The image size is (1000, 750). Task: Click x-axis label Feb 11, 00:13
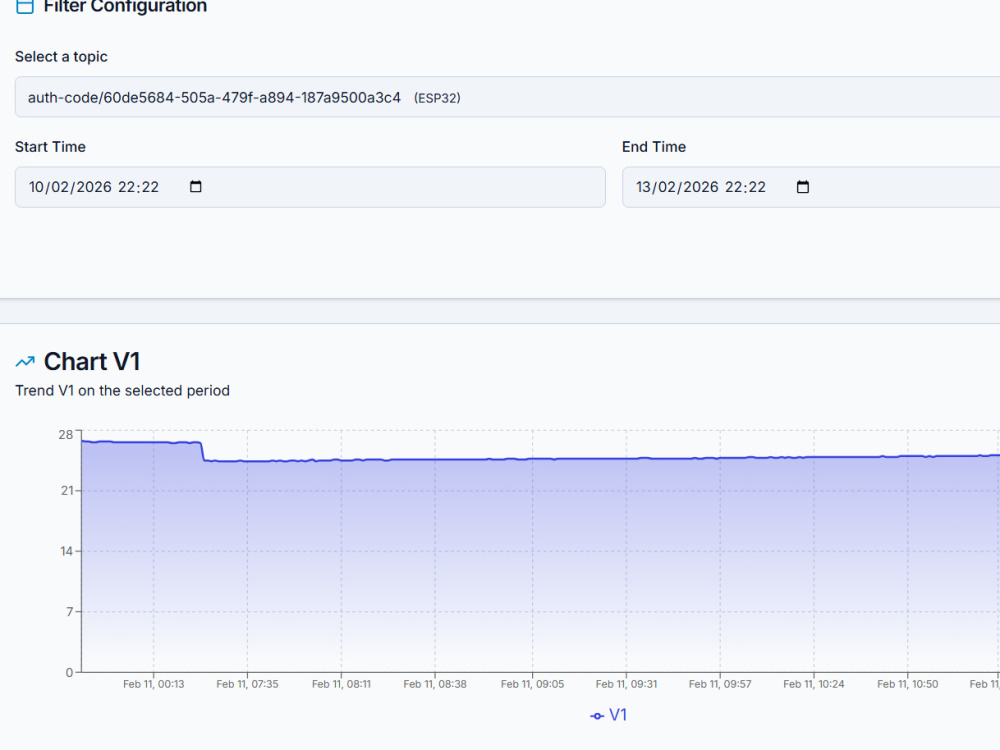(154, 684)
